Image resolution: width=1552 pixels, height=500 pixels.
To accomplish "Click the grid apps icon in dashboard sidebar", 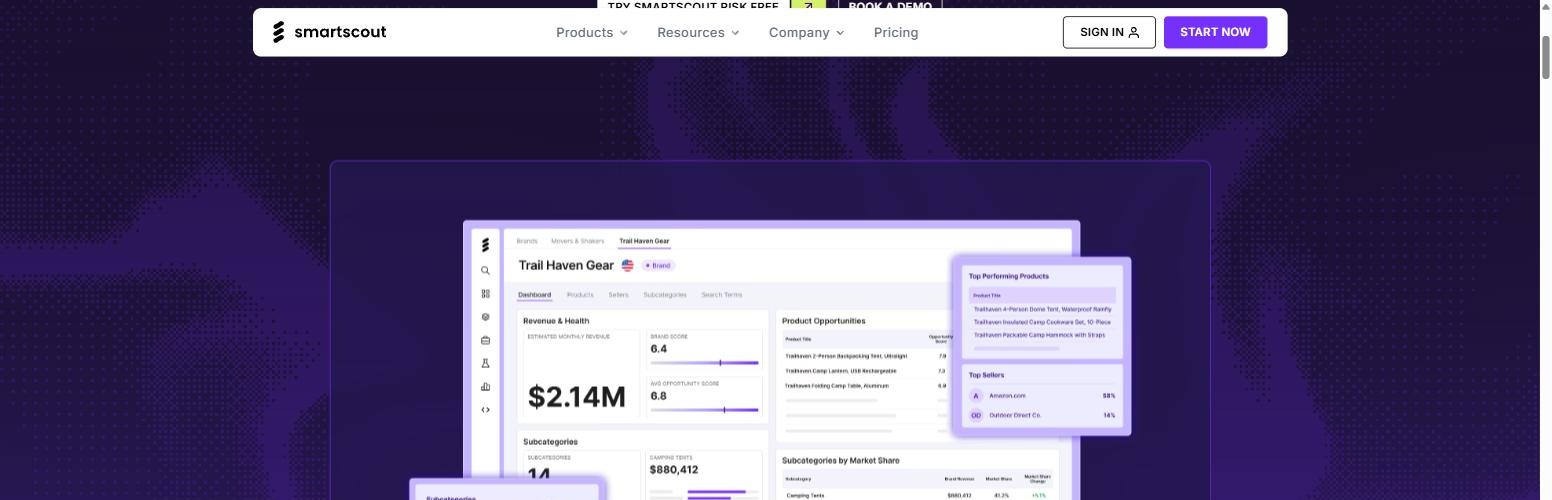I will click(486, 294).
